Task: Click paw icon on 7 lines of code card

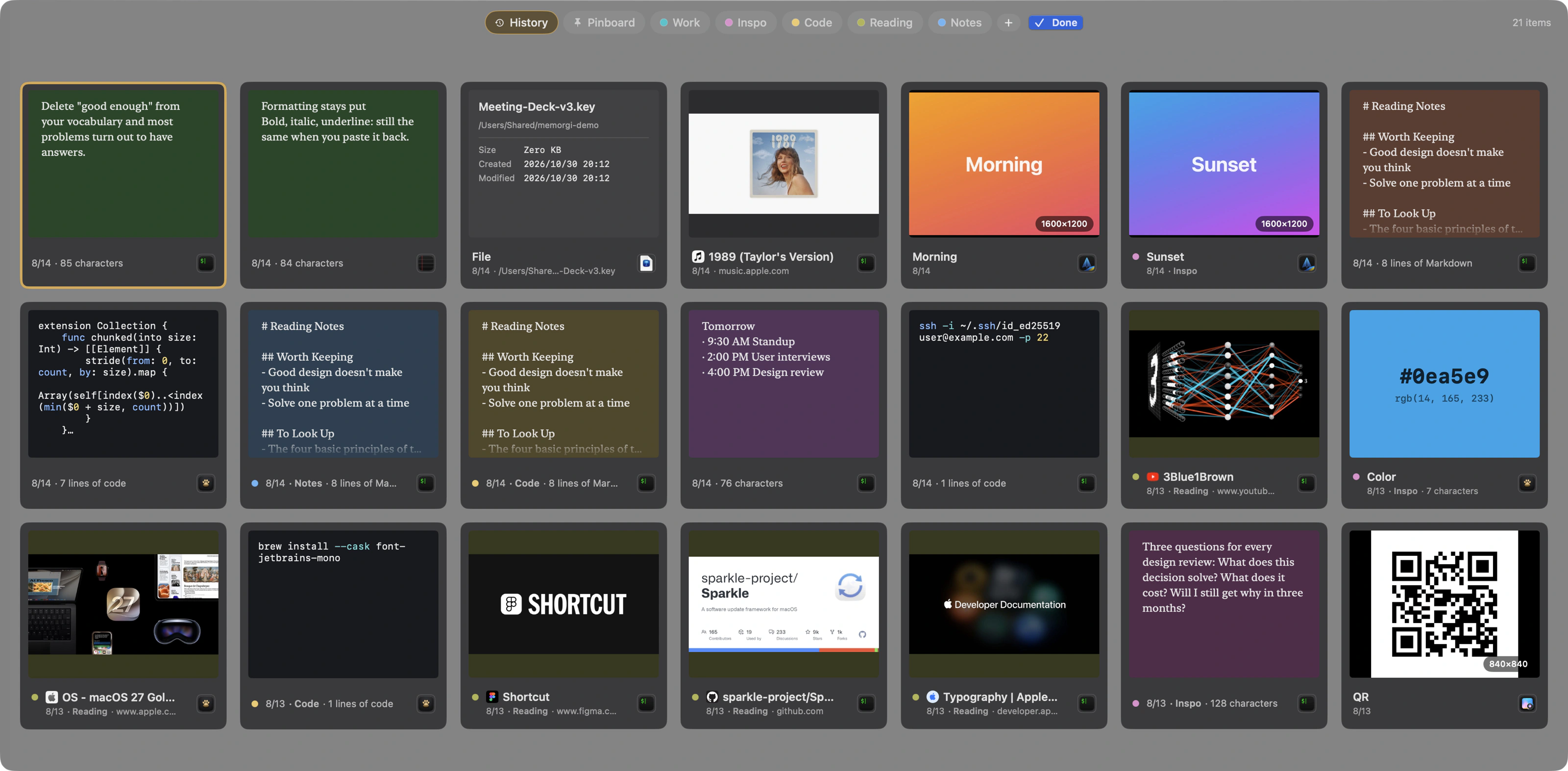Action: (x=206, y=483)
